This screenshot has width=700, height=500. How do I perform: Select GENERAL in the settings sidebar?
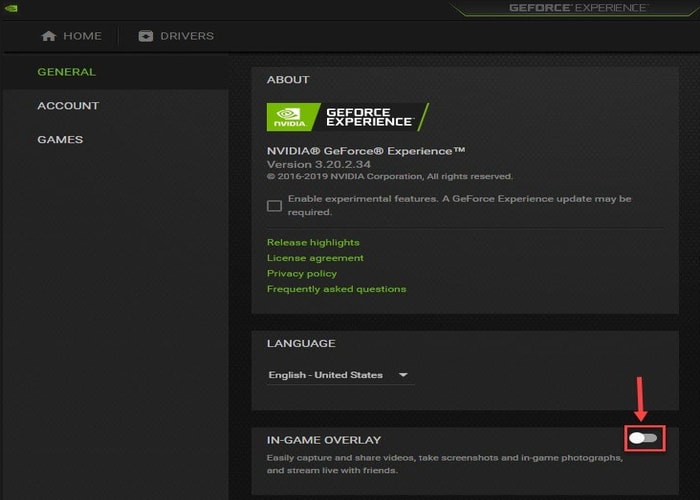point(67,72)
